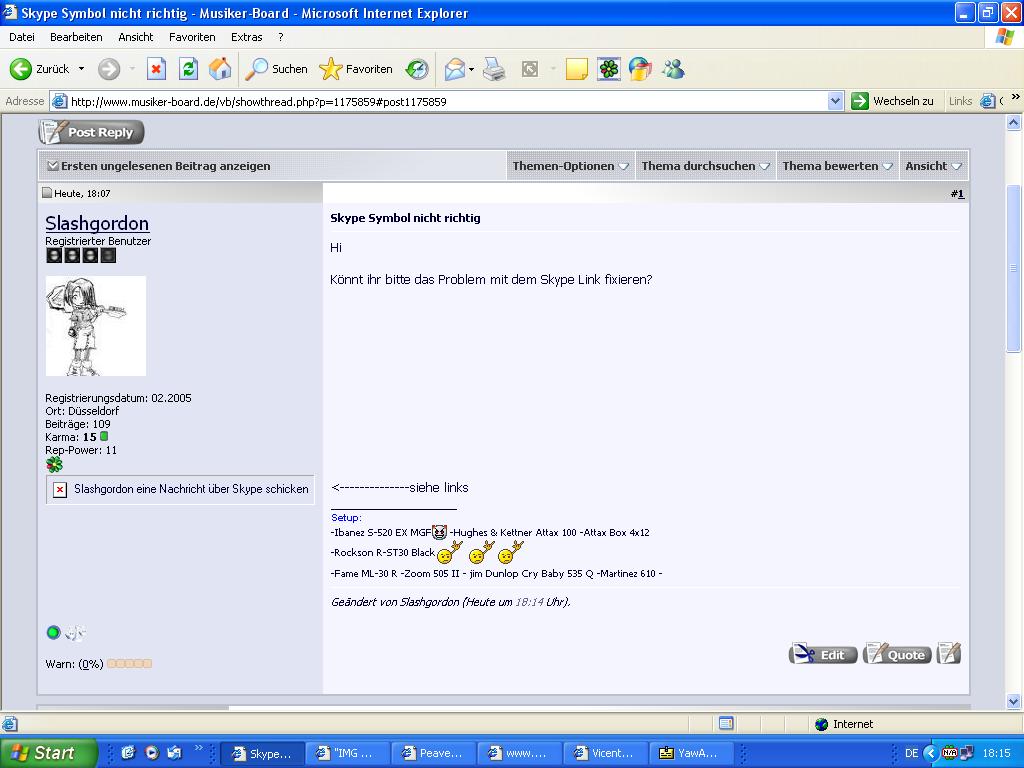
Task: Click the Messenger people icon in toolbar
Action: (x=673, y=69)
